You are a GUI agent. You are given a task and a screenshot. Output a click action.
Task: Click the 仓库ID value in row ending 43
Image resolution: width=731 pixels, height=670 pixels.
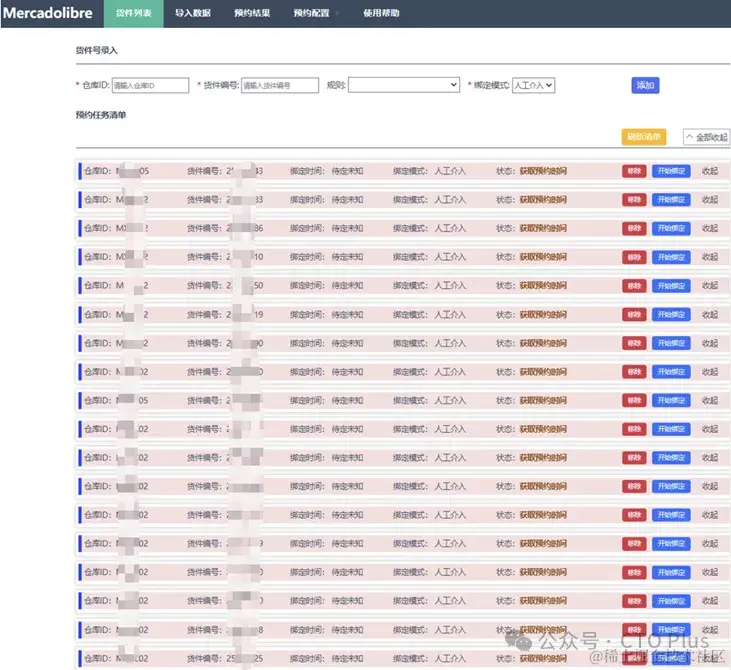tap(132, 171)
